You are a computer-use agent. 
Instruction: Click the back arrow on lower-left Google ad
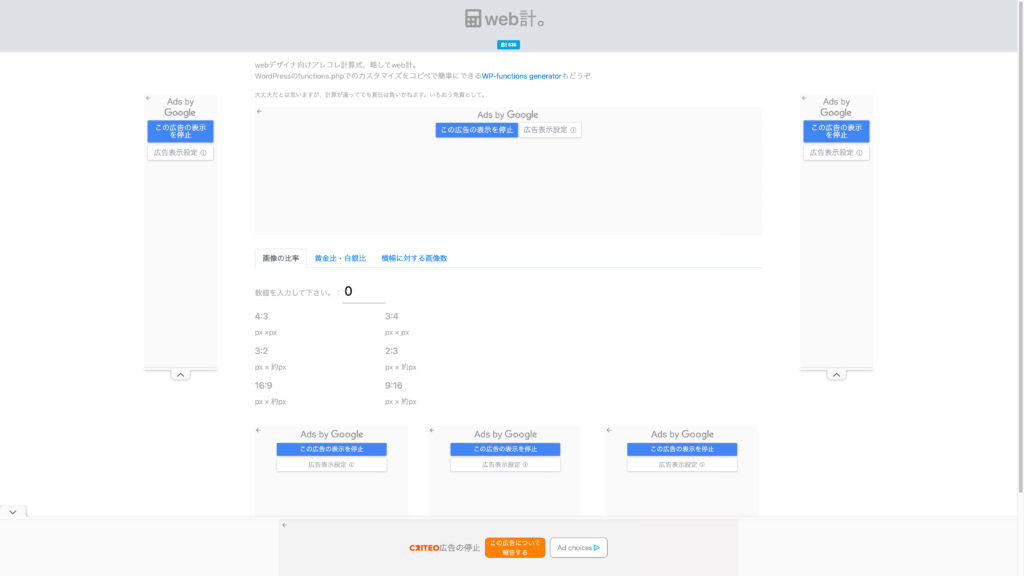click(x=259, y=430)
